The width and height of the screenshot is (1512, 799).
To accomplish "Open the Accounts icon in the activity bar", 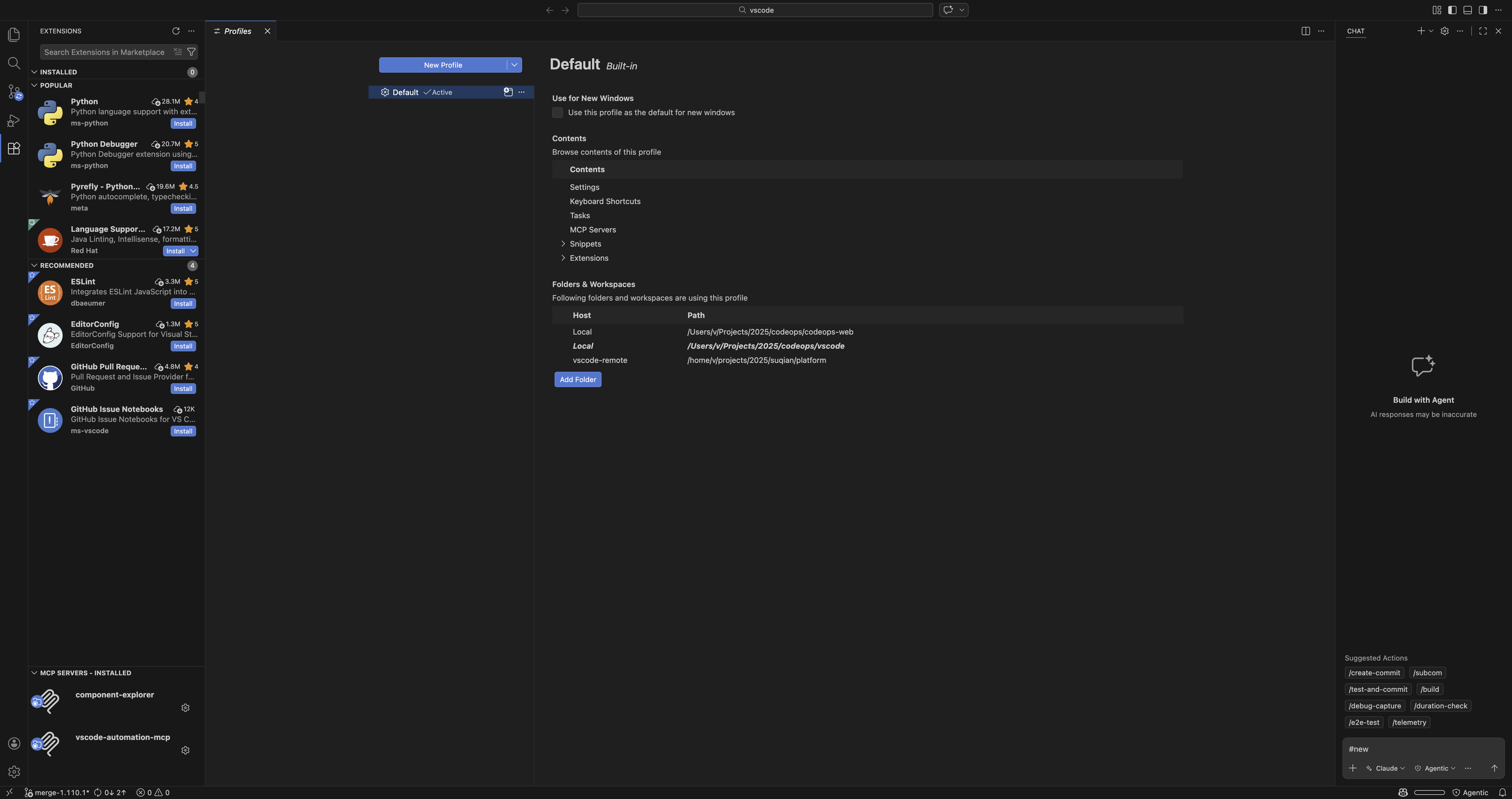I will click(14, 743).
